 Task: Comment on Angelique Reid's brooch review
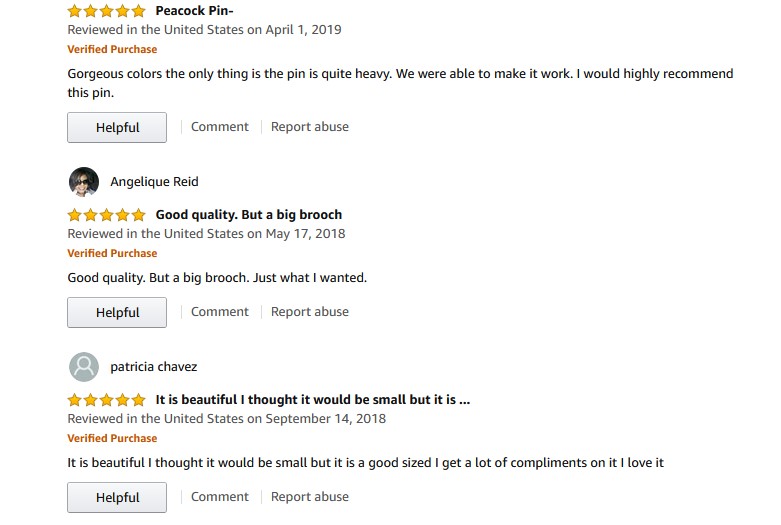[x=219, y=312]
